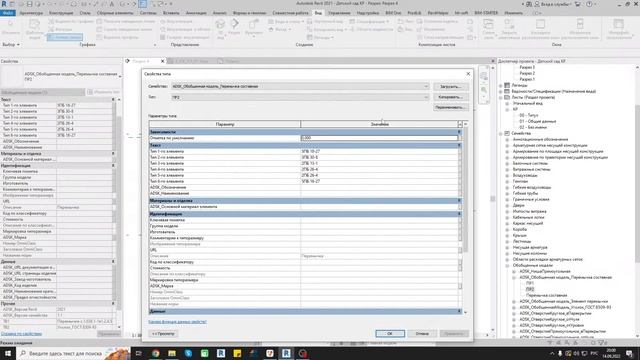Click the Переименовать... button

451,107
